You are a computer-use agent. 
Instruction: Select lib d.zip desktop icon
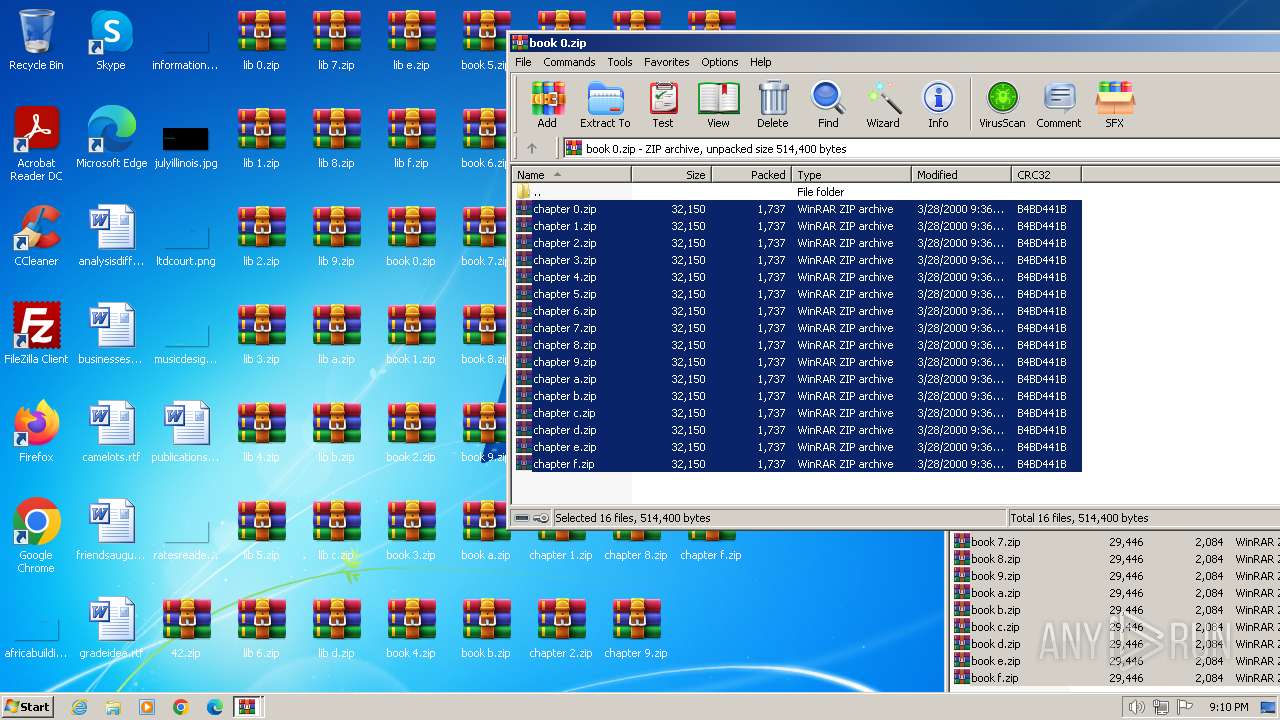(x=336, y=628)
